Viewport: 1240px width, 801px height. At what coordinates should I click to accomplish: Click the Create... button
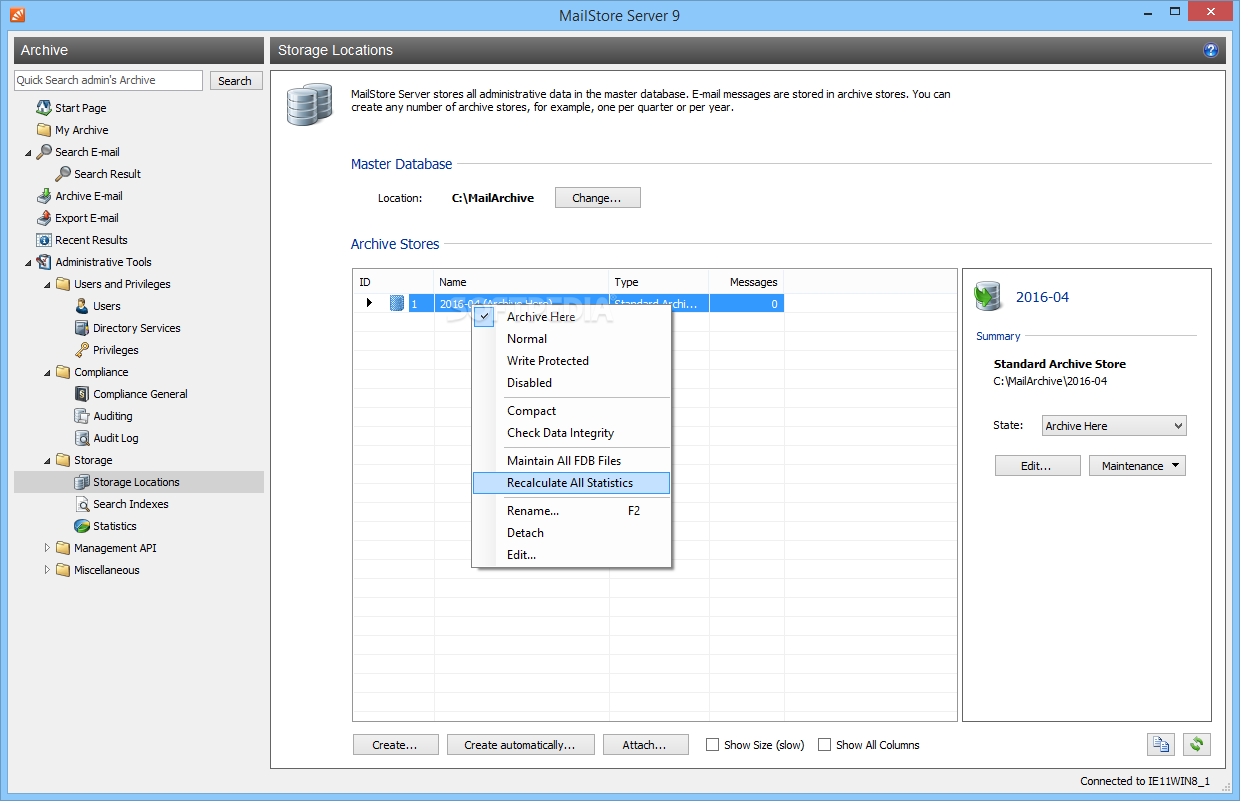395,745
